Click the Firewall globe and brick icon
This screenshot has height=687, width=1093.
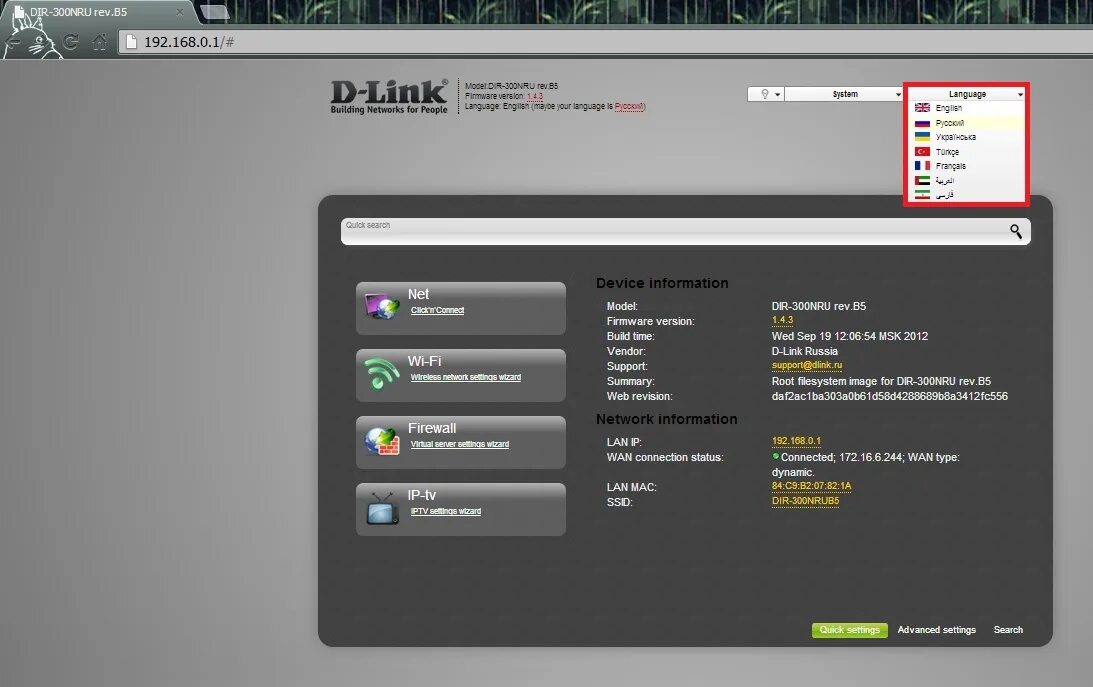pyautogui.click(x=382, y=441)
